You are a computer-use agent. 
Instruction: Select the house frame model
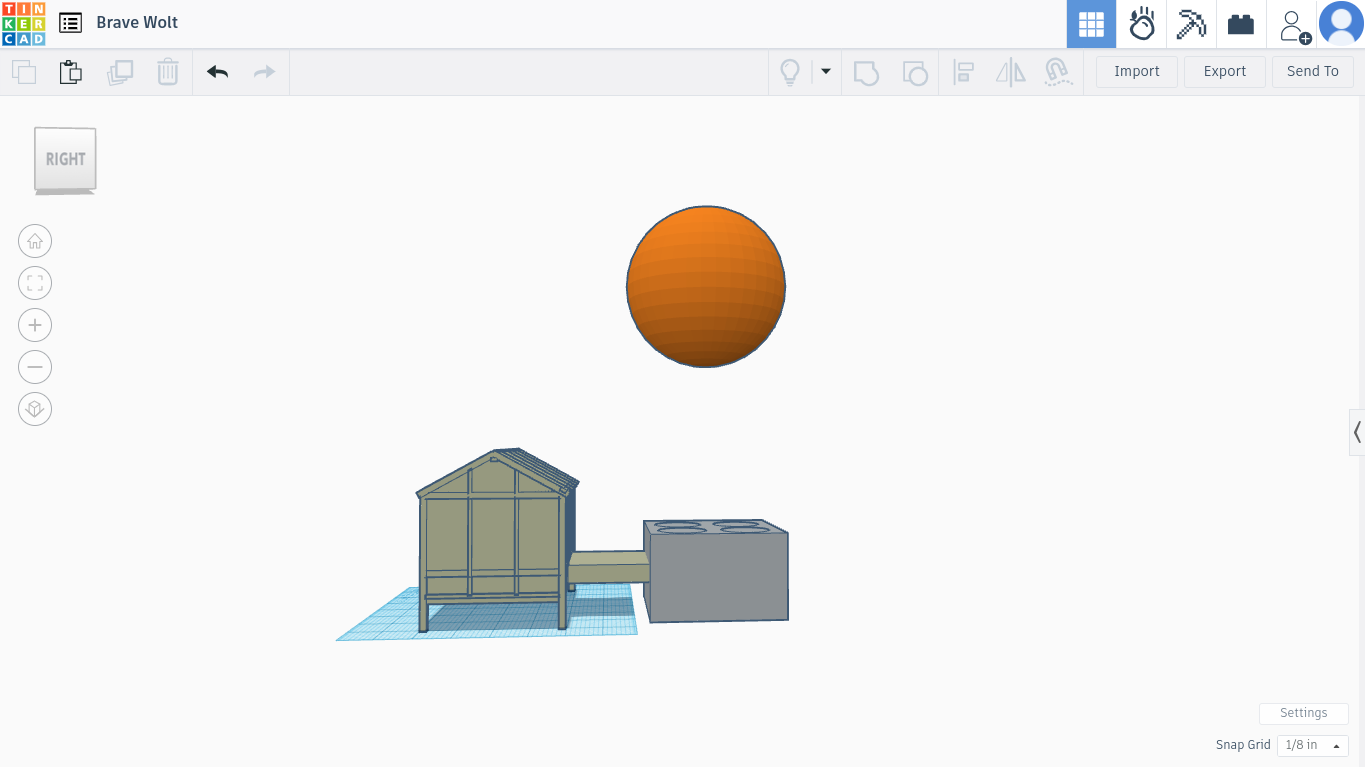pyautogui.click(x=495, y=540)
